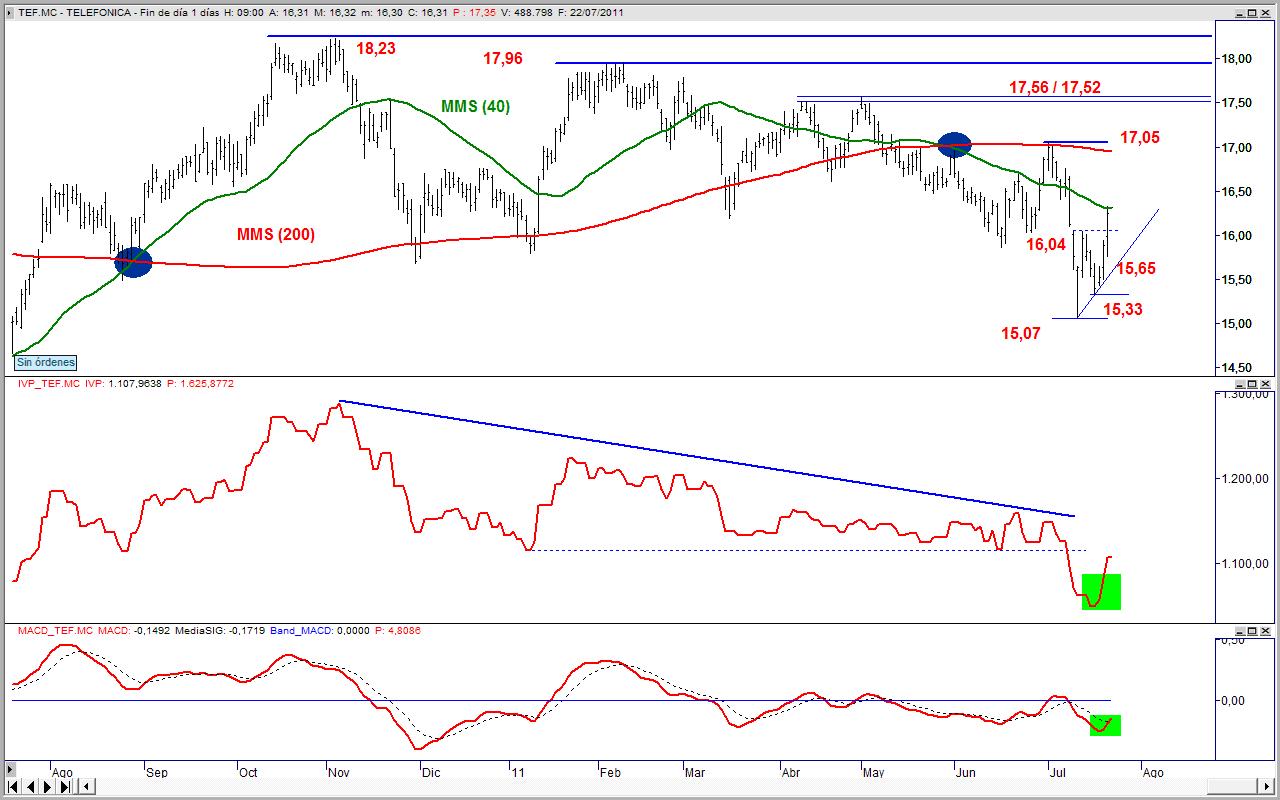Click the '17,56 / 17,52' level label
The image size is (1280, 800).
tap(1055, 88)
